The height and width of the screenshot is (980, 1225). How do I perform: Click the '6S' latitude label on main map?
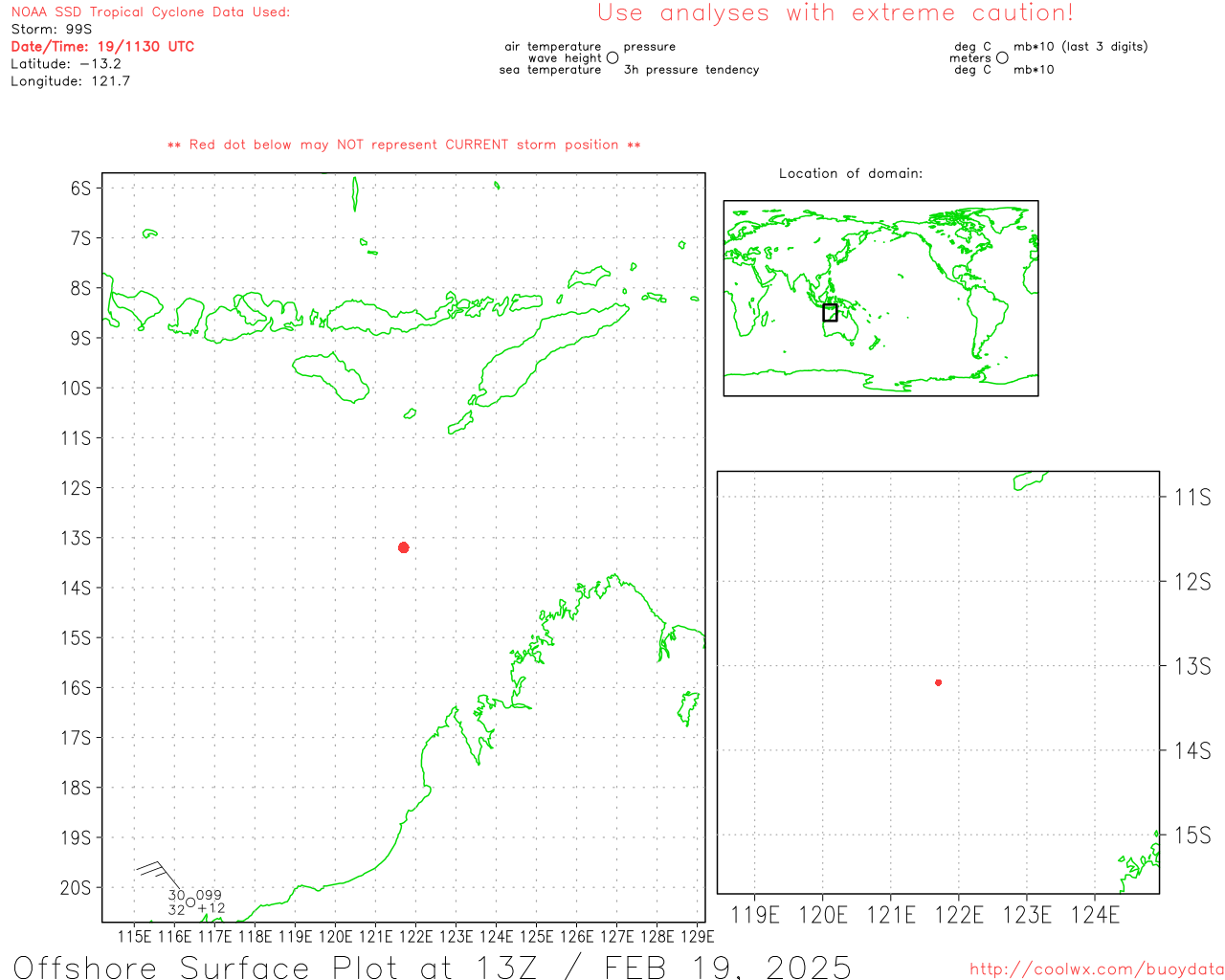pos(80,188)
